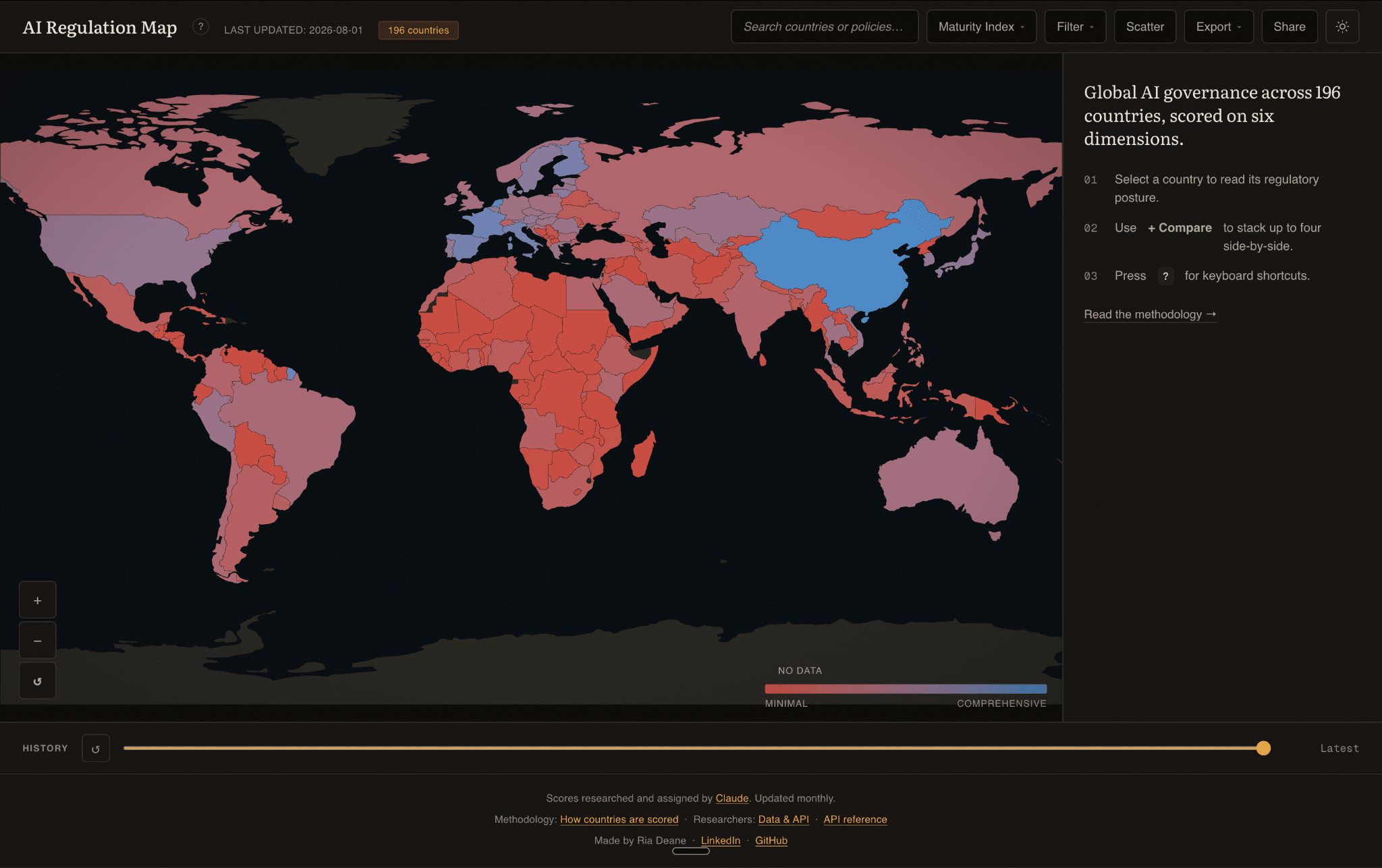Viewport: 1382px width, 868px height.
Task: Click the Minimal to Comprehensive color legend bar
Action: (906, 689)
